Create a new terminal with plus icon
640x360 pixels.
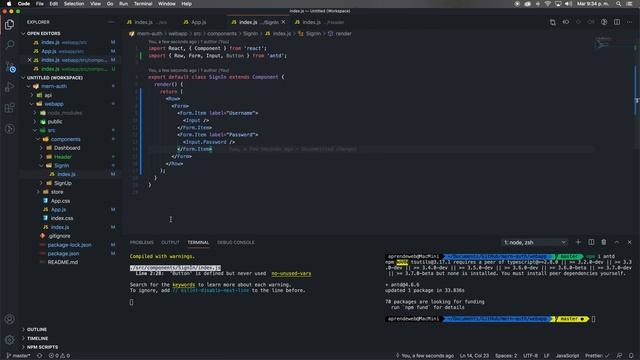pos(578,242)
